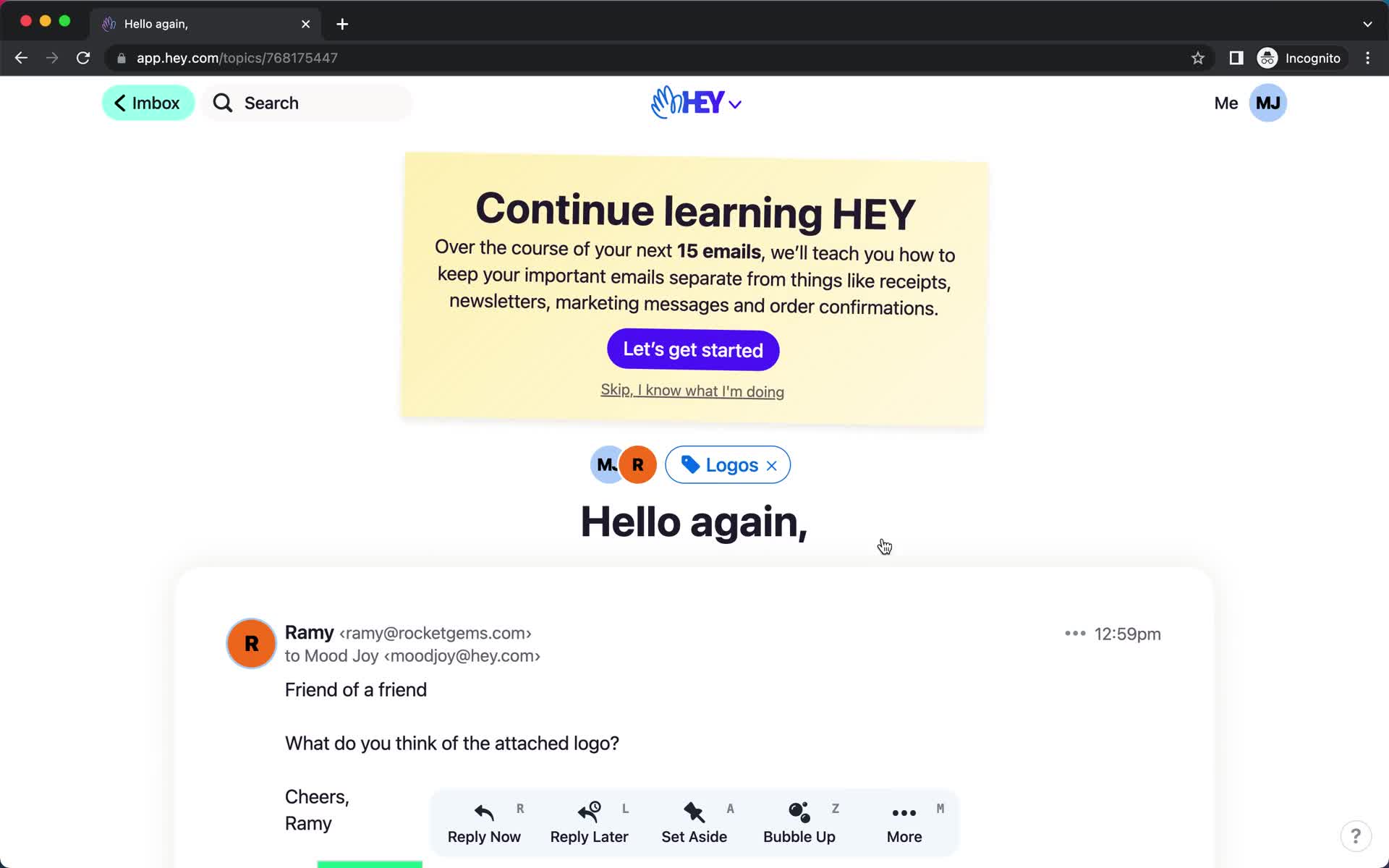Screen dimensions: 1389x868
Task: Click the Reply Now icon
Action: point(483,810)
